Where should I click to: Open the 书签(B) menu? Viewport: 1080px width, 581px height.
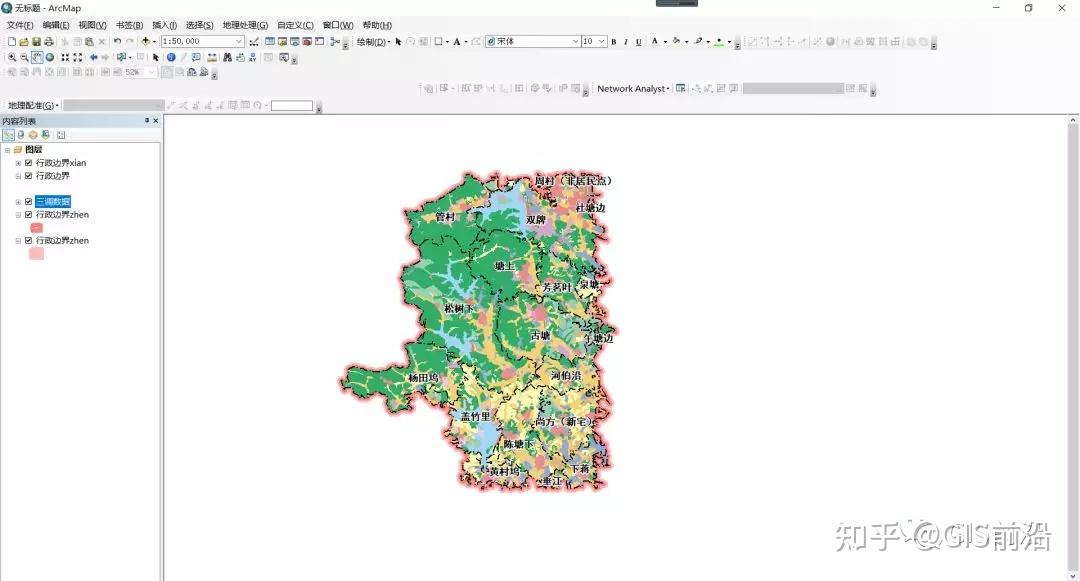(x=129, y=25)
